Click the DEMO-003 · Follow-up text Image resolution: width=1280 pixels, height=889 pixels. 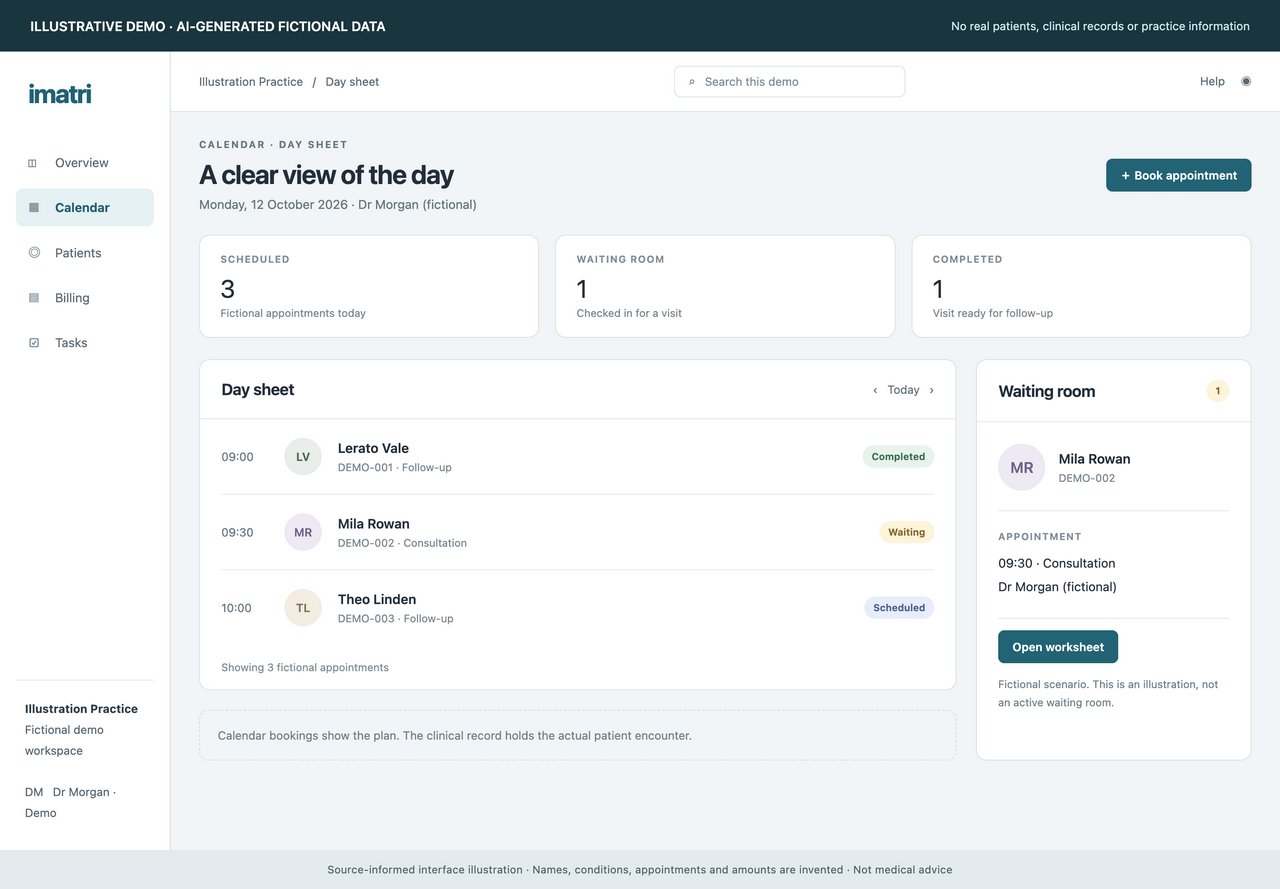click(396, 619)
